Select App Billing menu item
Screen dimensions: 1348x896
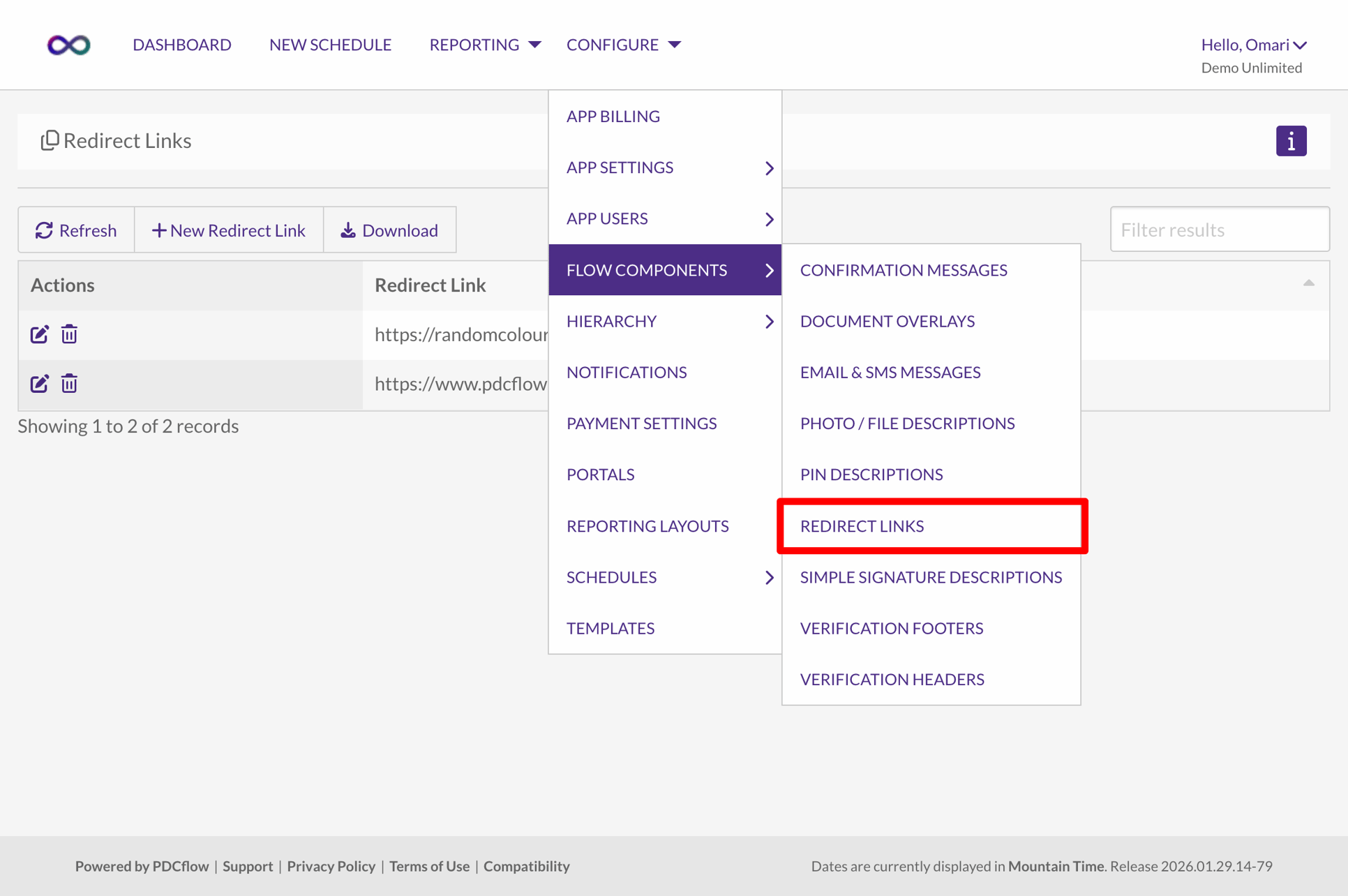(665, 117)
